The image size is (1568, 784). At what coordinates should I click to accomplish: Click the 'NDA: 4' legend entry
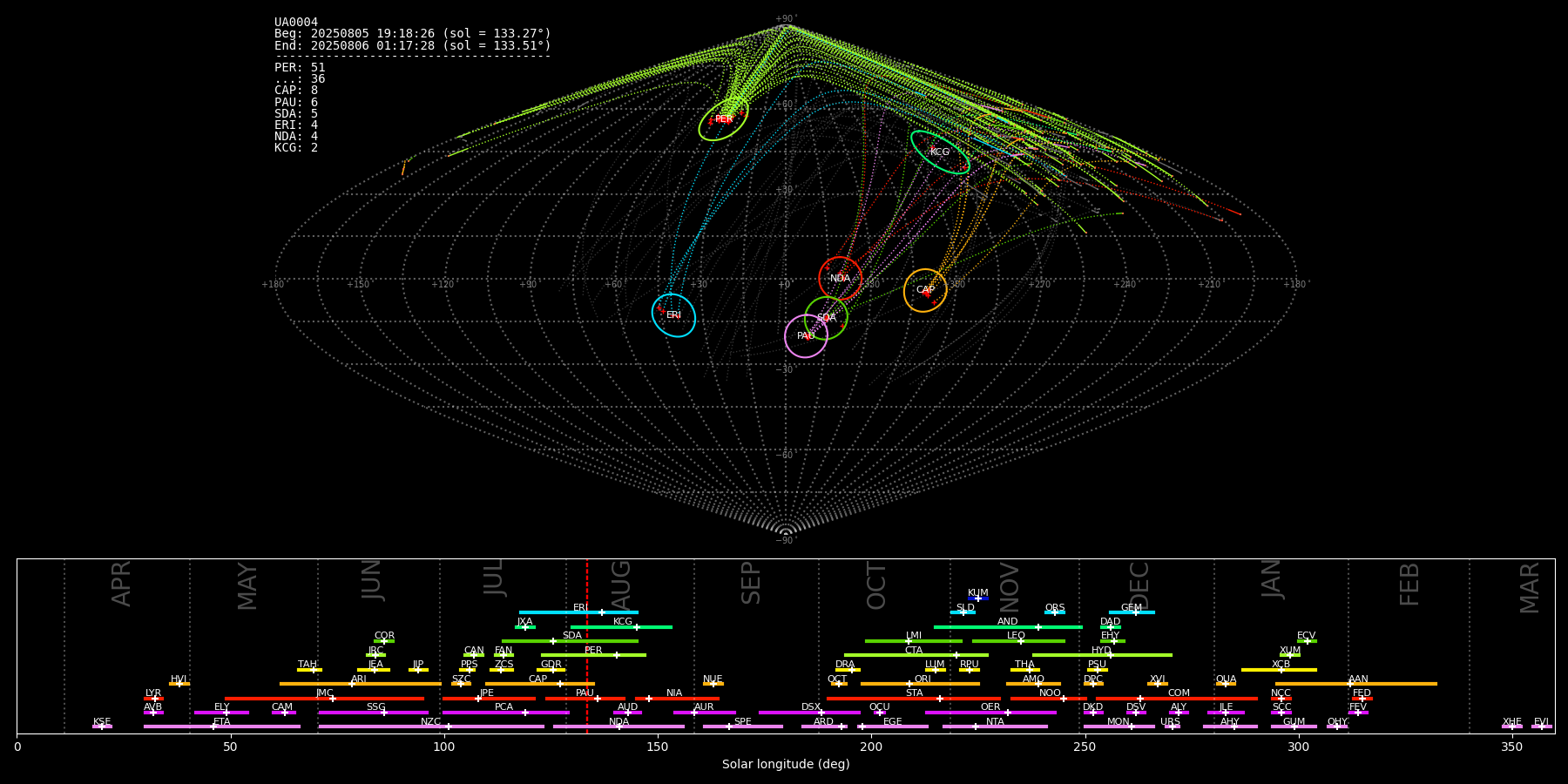point(296,137)
